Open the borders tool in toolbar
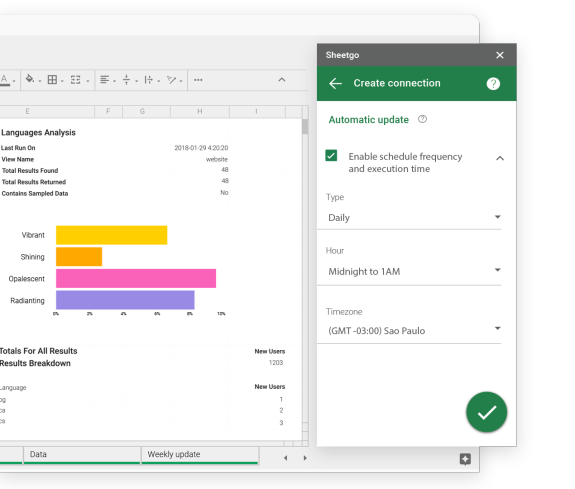The height and width of the screenshot is (489, 575). [x=52, y=80]
